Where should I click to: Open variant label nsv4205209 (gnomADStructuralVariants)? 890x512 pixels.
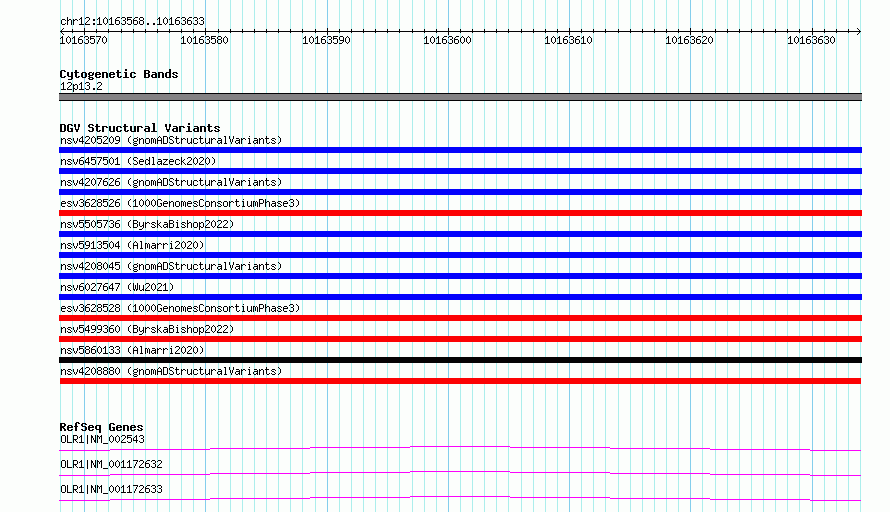[x=171, y=140]
